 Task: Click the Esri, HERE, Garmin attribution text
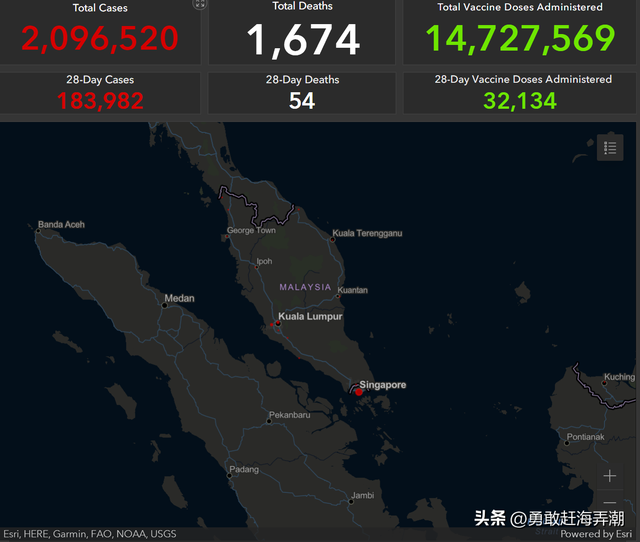click(x=90, y=534)
